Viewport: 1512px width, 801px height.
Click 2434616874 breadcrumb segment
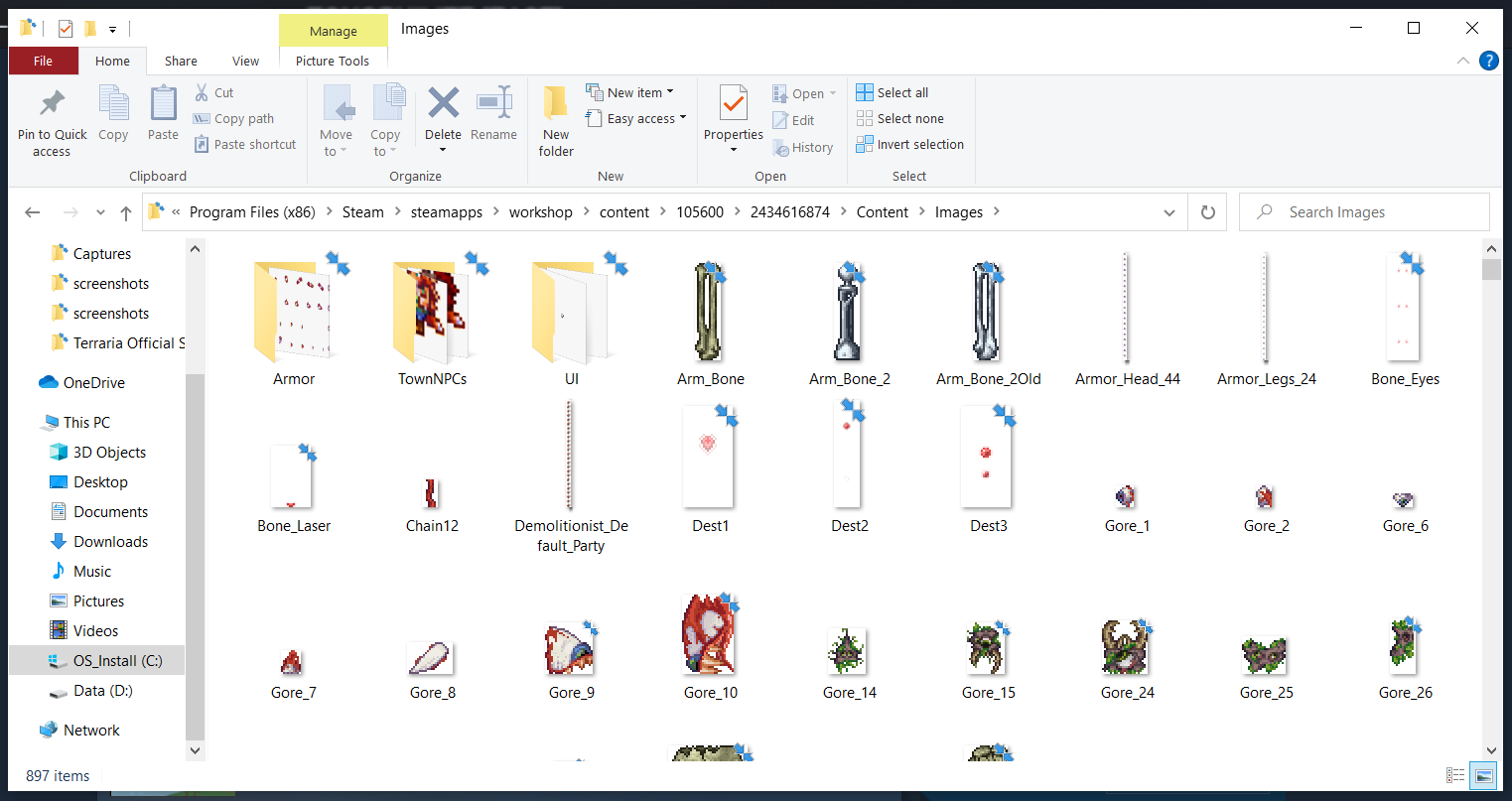pyautogui.click(x=790, y=212)
